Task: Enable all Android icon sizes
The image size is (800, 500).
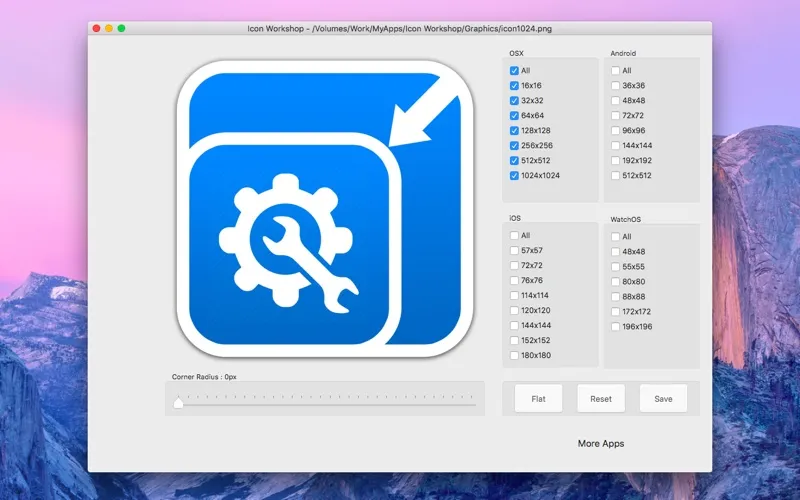Action: (x=615, y=71)
